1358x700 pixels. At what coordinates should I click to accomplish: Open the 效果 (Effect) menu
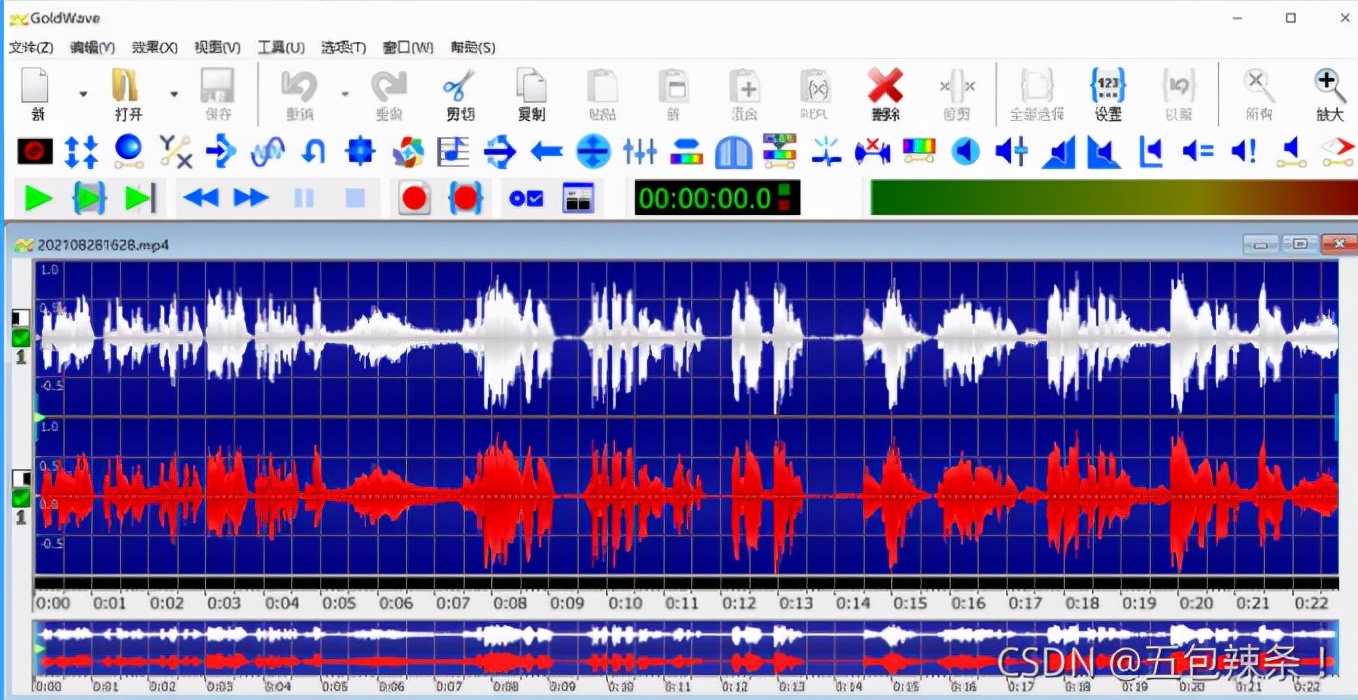pyautogui.click(x=155, y=47)
